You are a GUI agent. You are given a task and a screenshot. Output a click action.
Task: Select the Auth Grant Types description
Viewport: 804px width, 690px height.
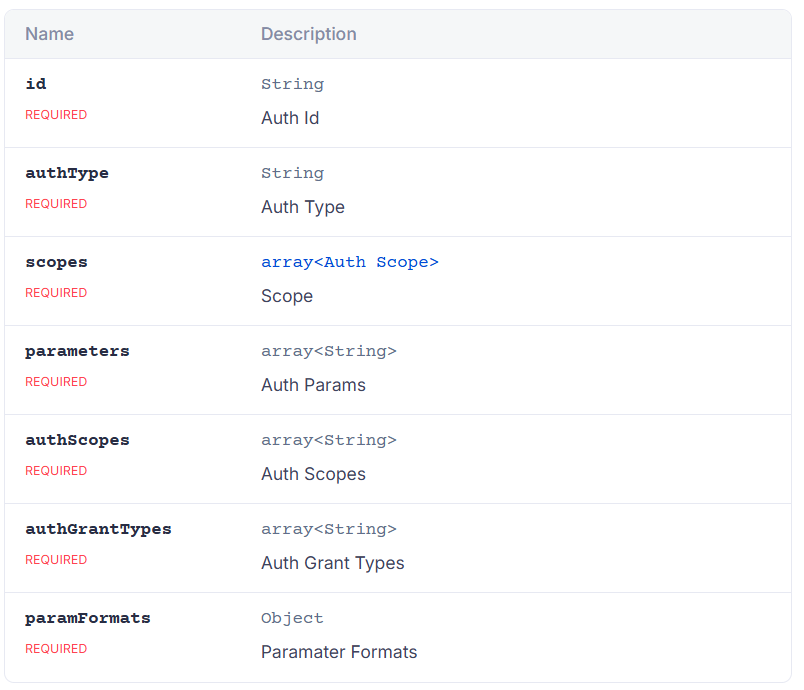coord(332,563)
